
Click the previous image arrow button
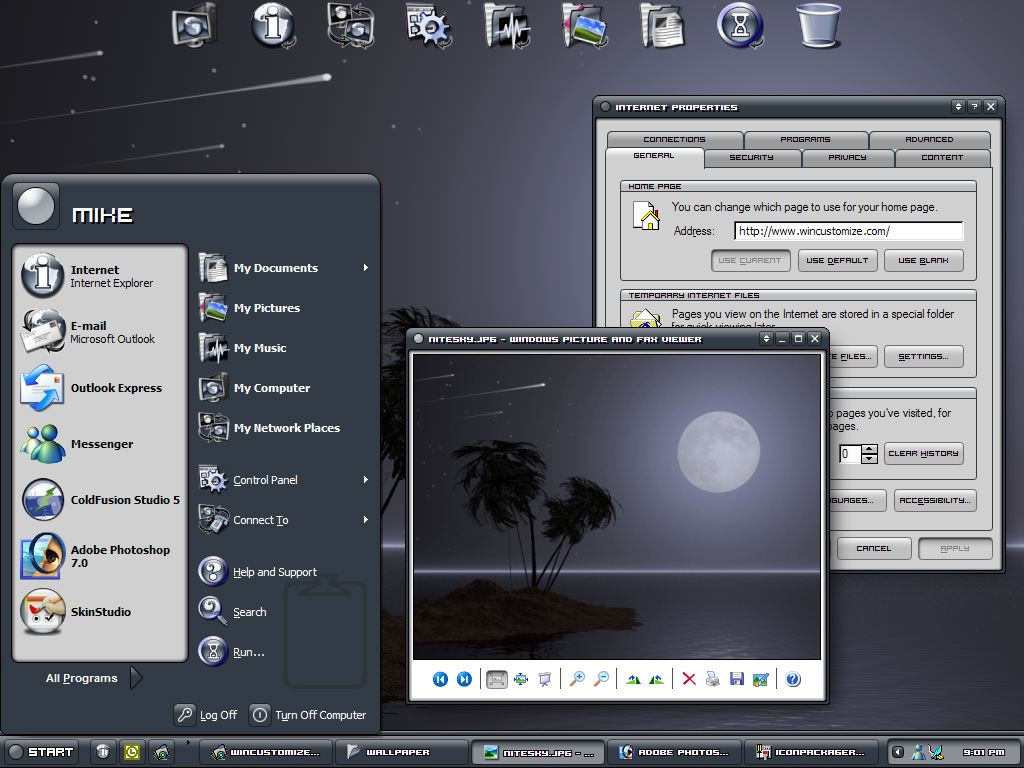pyautogui.click(x=440, y=679)
